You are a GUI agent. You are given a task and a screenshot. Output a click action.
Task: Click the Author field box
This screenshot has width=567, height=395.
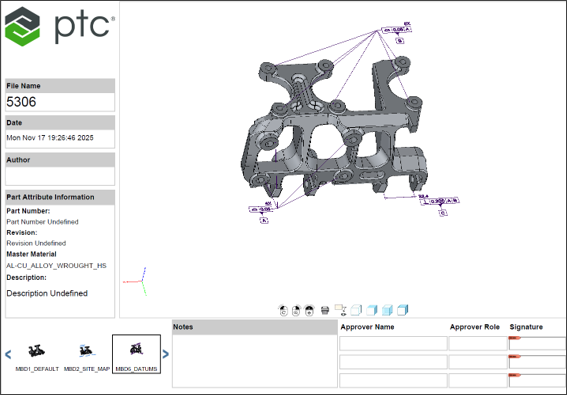point(60,176)
